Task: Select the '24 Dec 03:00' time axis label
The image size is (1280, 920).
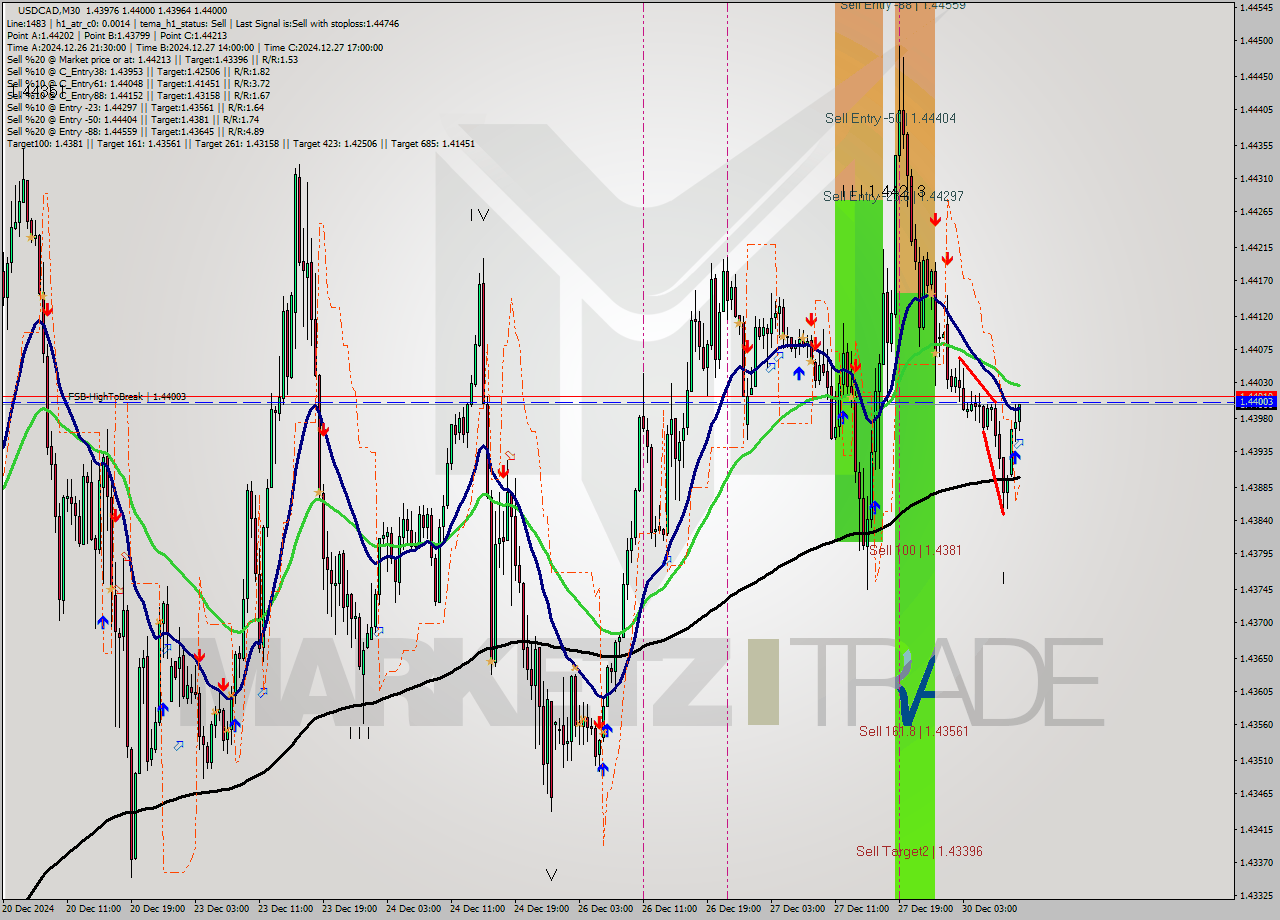Action: [x=414, y=909]
